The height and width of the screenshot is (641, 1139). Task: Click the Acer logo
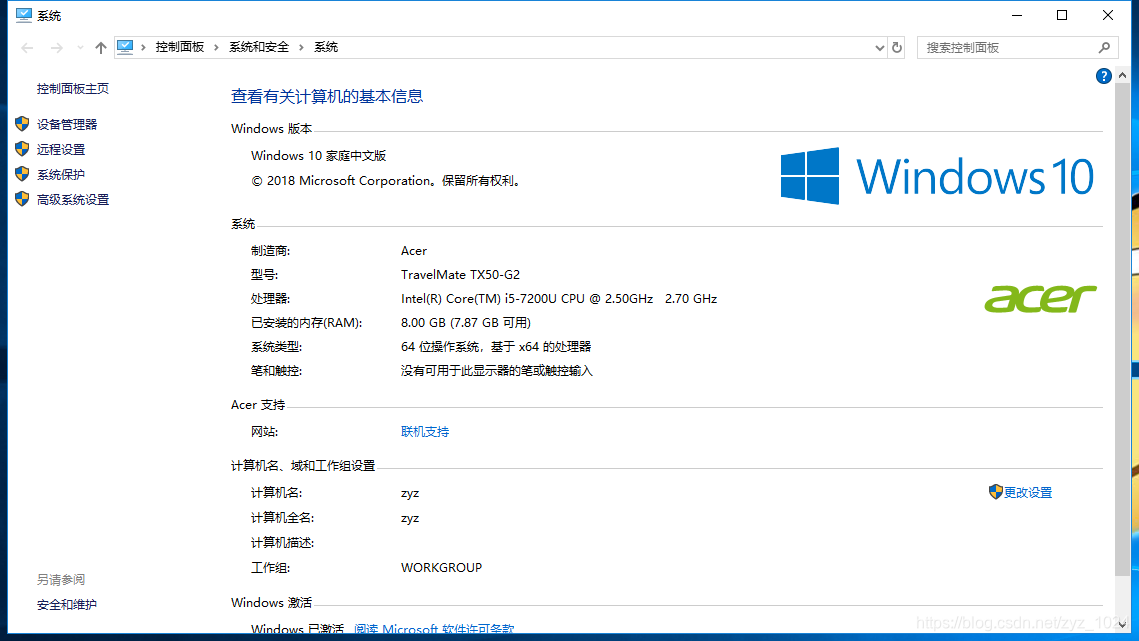click(1040, 299)
